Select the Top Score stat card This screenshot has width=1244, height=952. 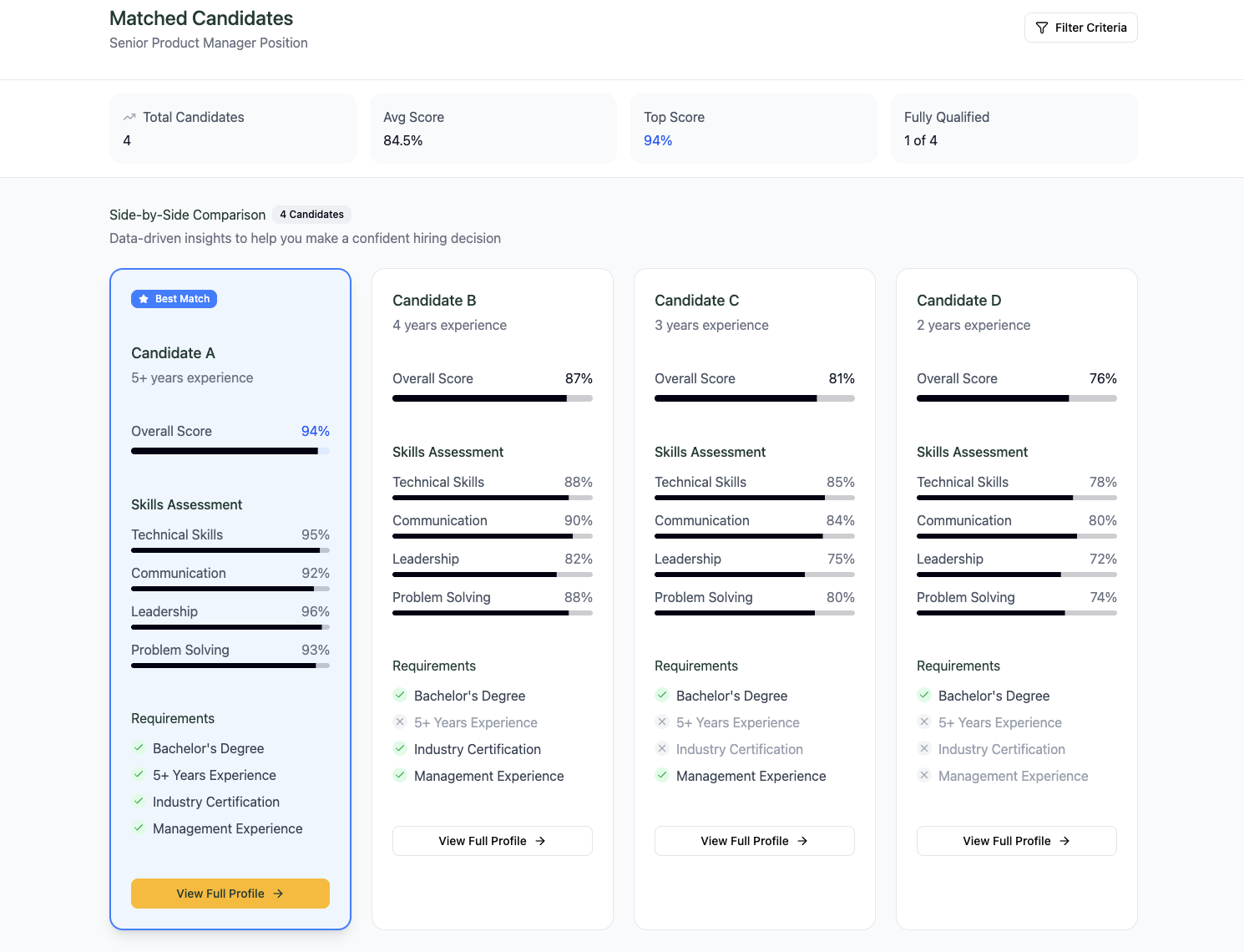(x=753, y=129)
